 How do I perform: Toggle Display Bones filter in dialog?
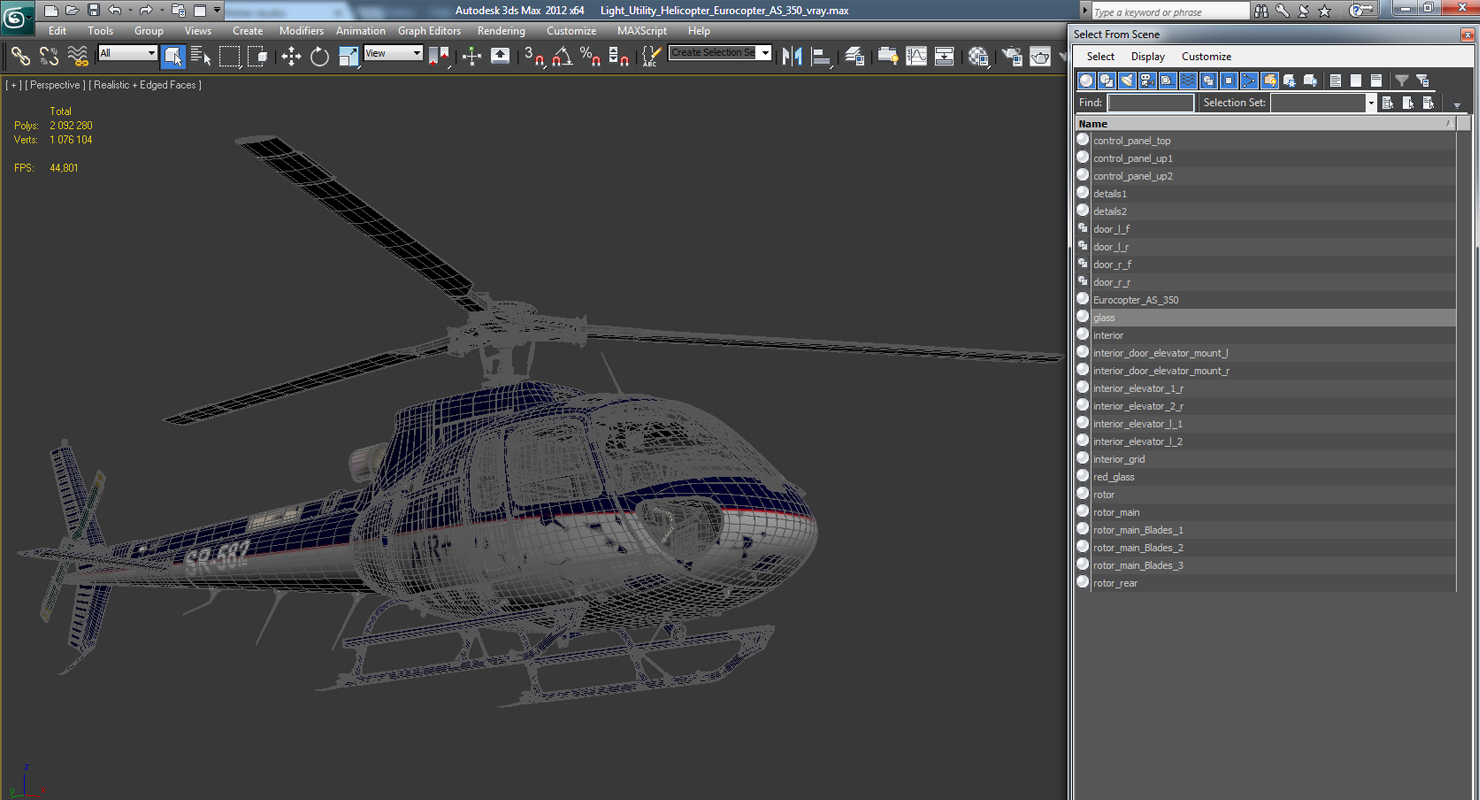(x=1249, y=80)
